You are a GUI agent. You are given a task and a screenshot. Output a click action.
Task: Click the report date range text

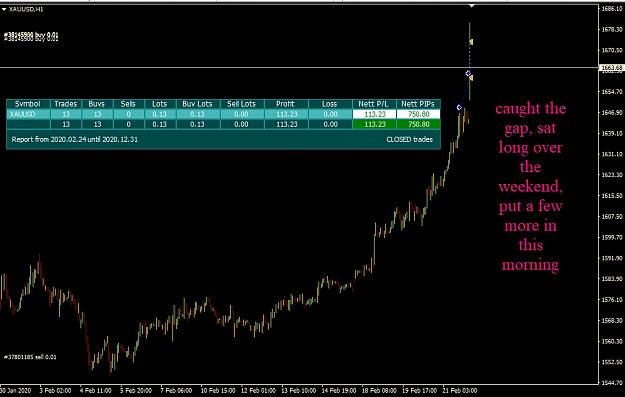pos(75,140)
